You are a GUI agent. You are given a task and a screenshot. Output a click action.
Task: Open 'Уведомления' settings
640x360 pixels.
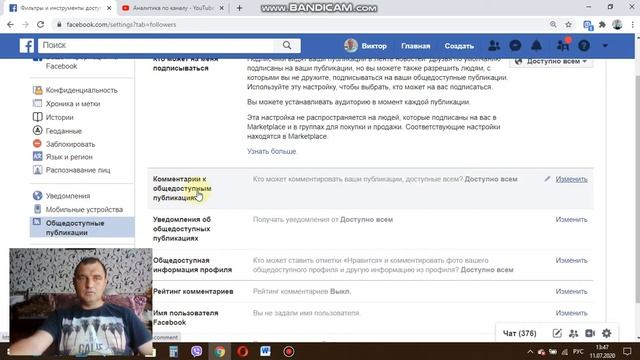pyautogui.click(x=68, y=196)
